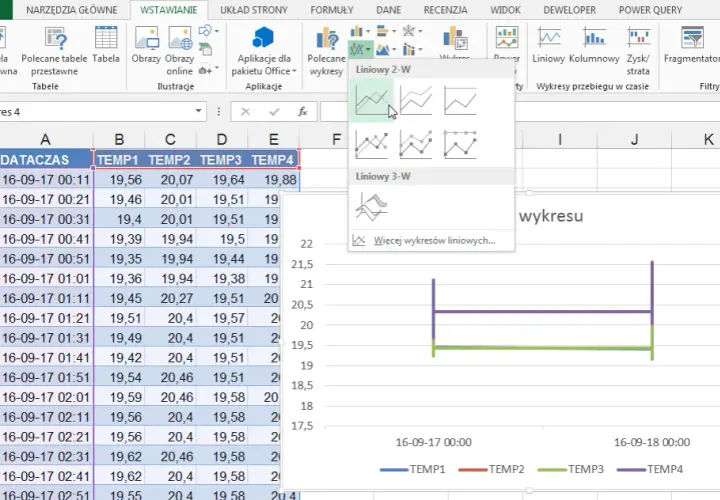Image resolution: width=720 pixels, height=500 pixels.
Task: Click the purple TEMP4 chart line
Action: [543, 311]
